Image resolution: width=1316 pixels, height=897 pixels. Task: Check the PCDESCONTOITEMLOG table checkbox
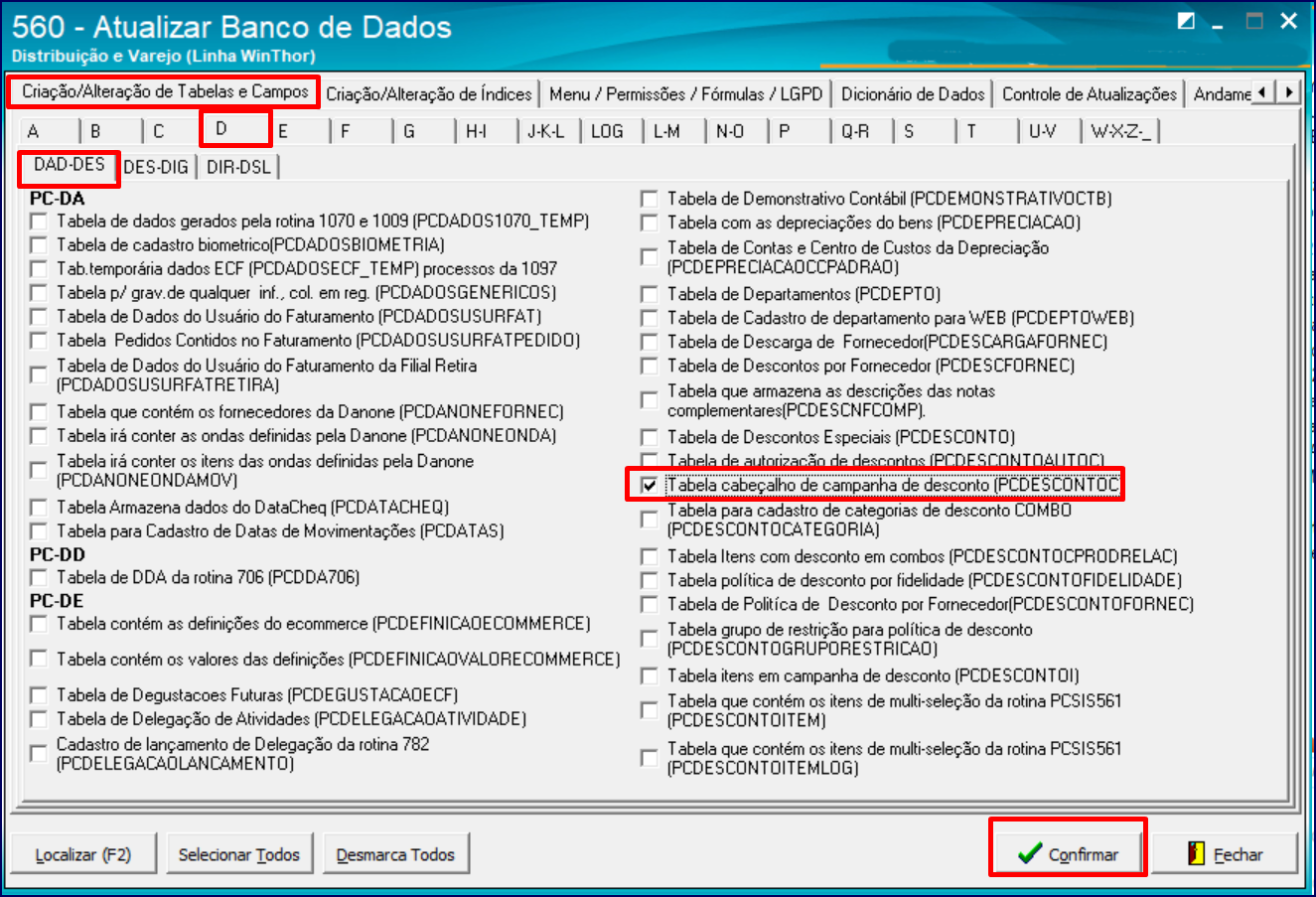[x=650, y=759]
